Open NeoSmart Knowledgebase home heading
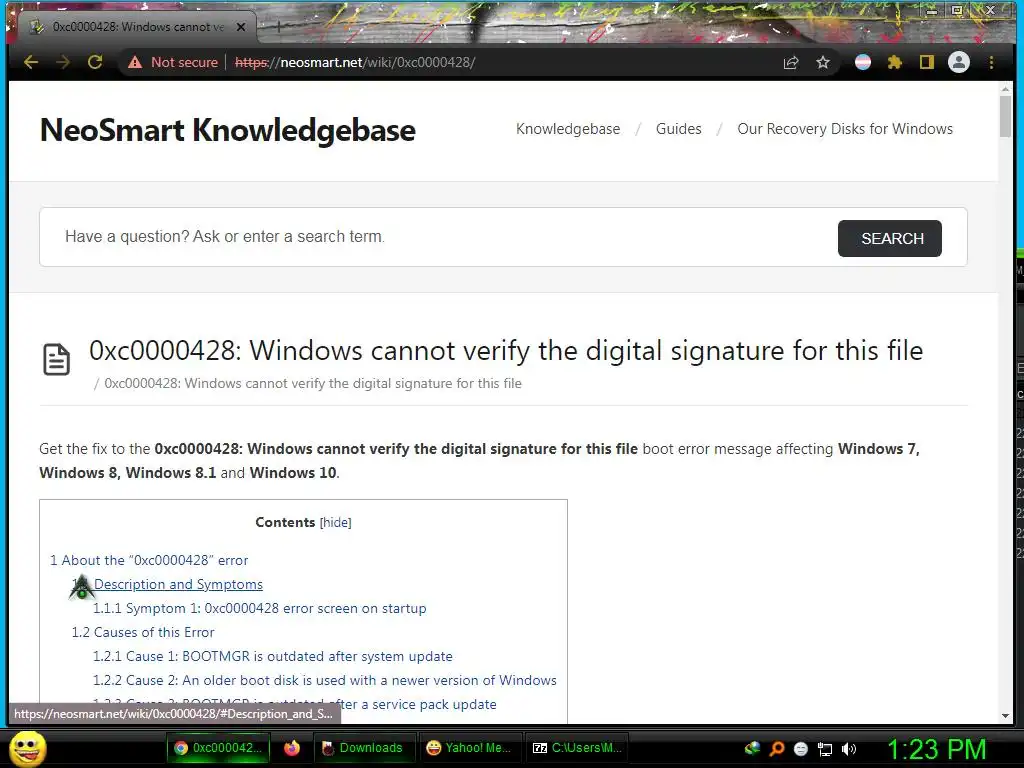This screenshot has width=1024, height=768. [227, 130]
